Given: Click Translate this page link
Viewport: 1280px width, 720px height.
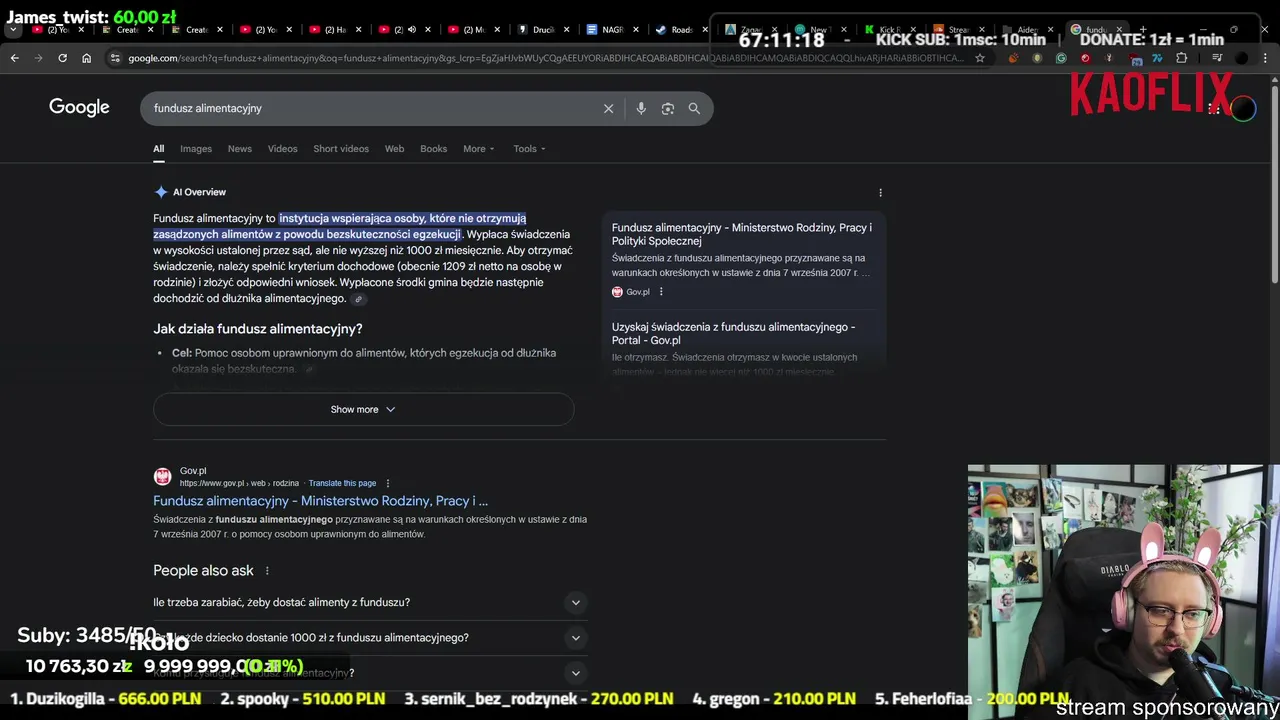Looking at the screenshot, I should (342, 483).
